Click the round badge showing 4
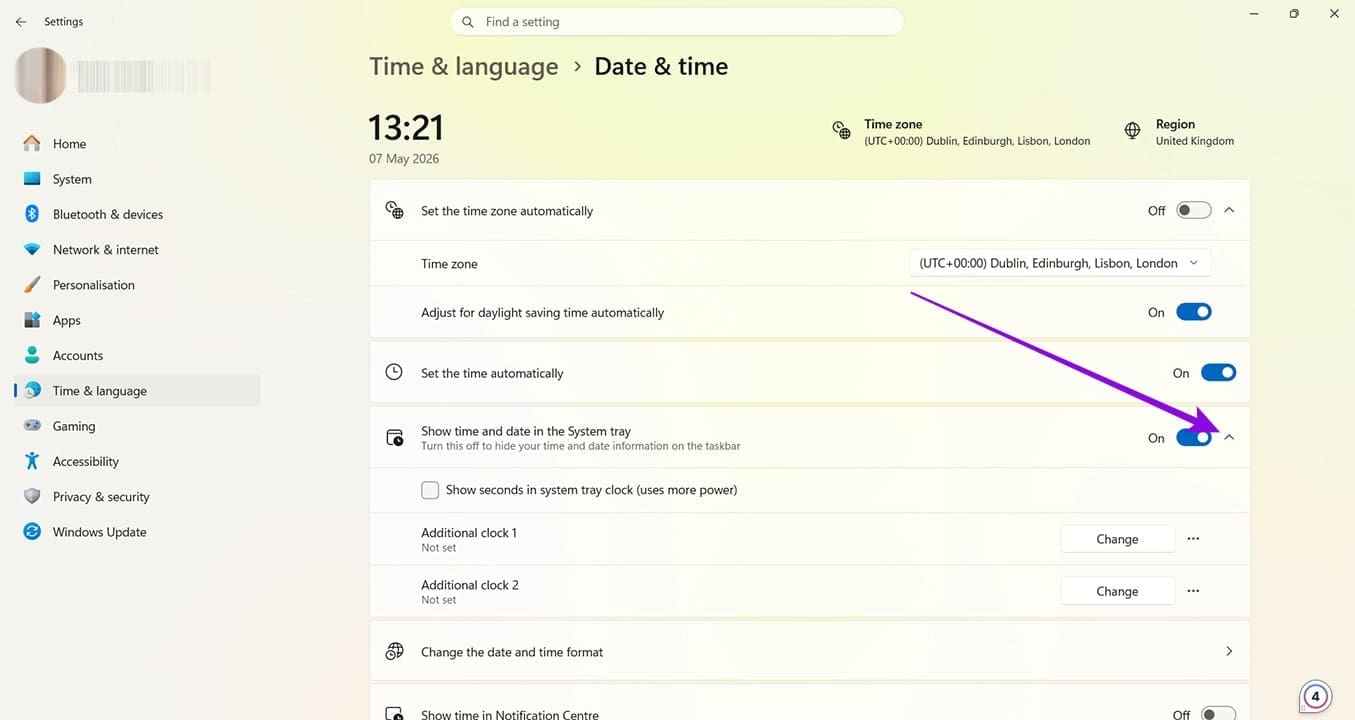 (x=1315, y=697)
